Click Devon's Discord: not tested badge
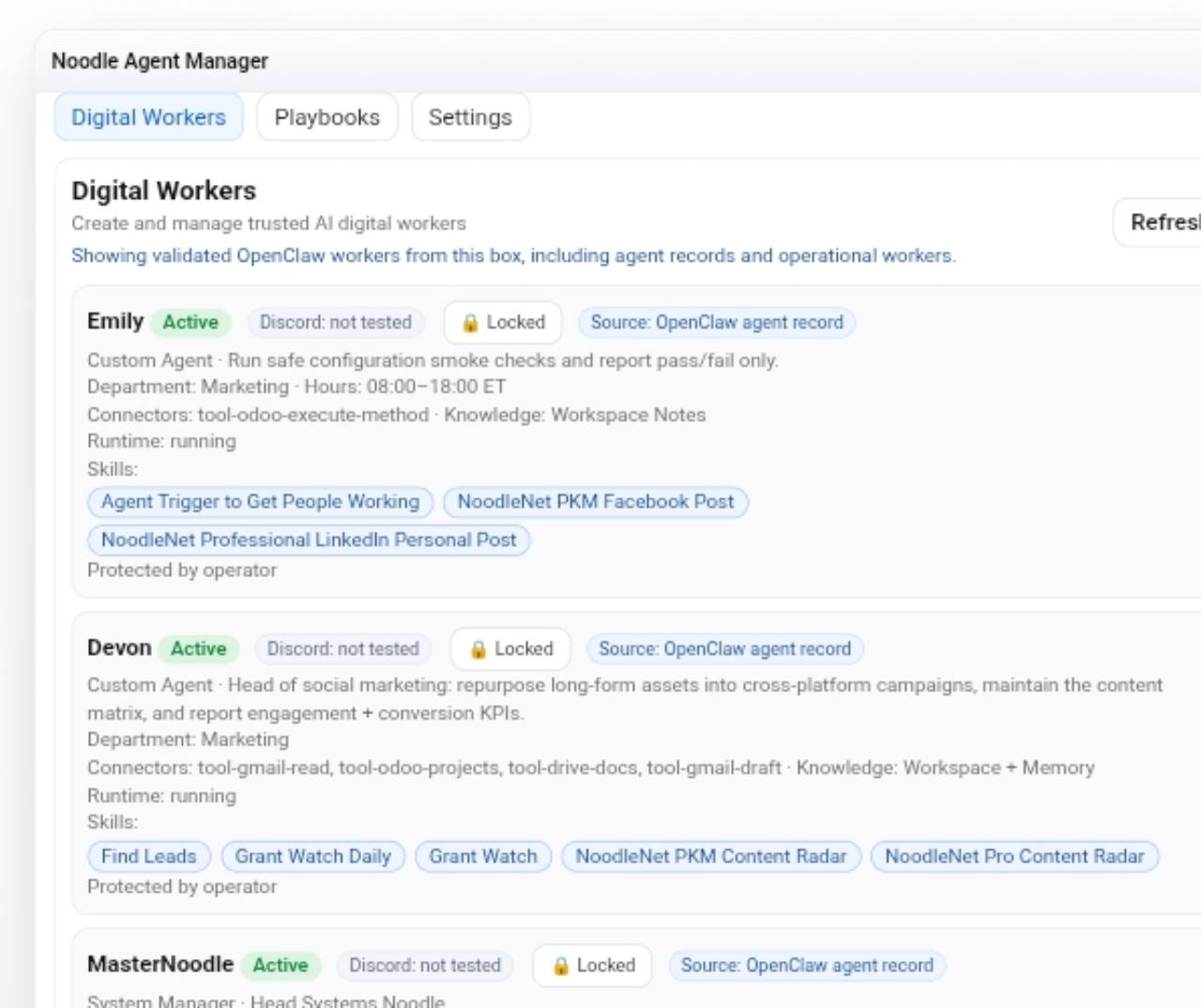1201x1008 pixels. click(x=343, y=649)
